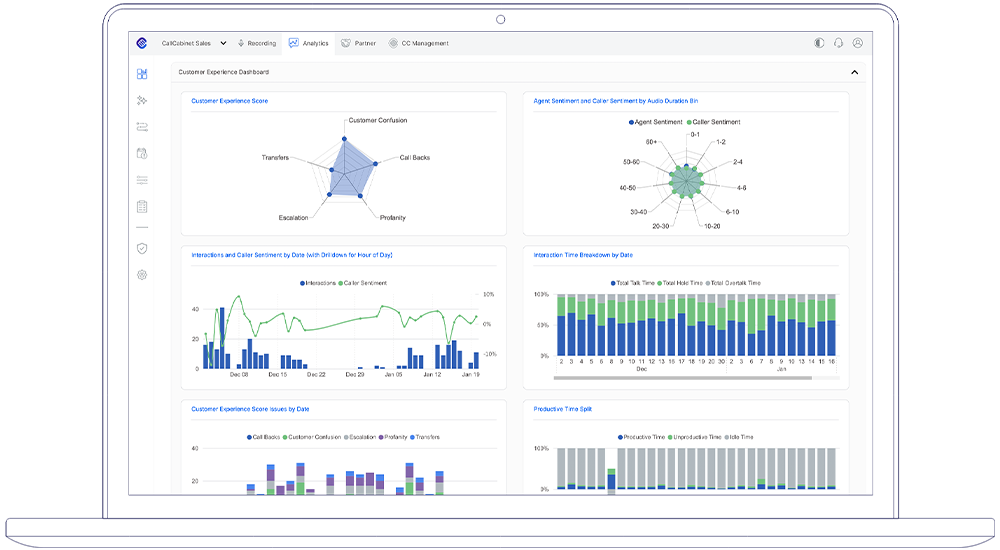Switch to the Recording tab
This screenshot has height=550, width=1000.
pyautogui.click(x=257, y=43)
